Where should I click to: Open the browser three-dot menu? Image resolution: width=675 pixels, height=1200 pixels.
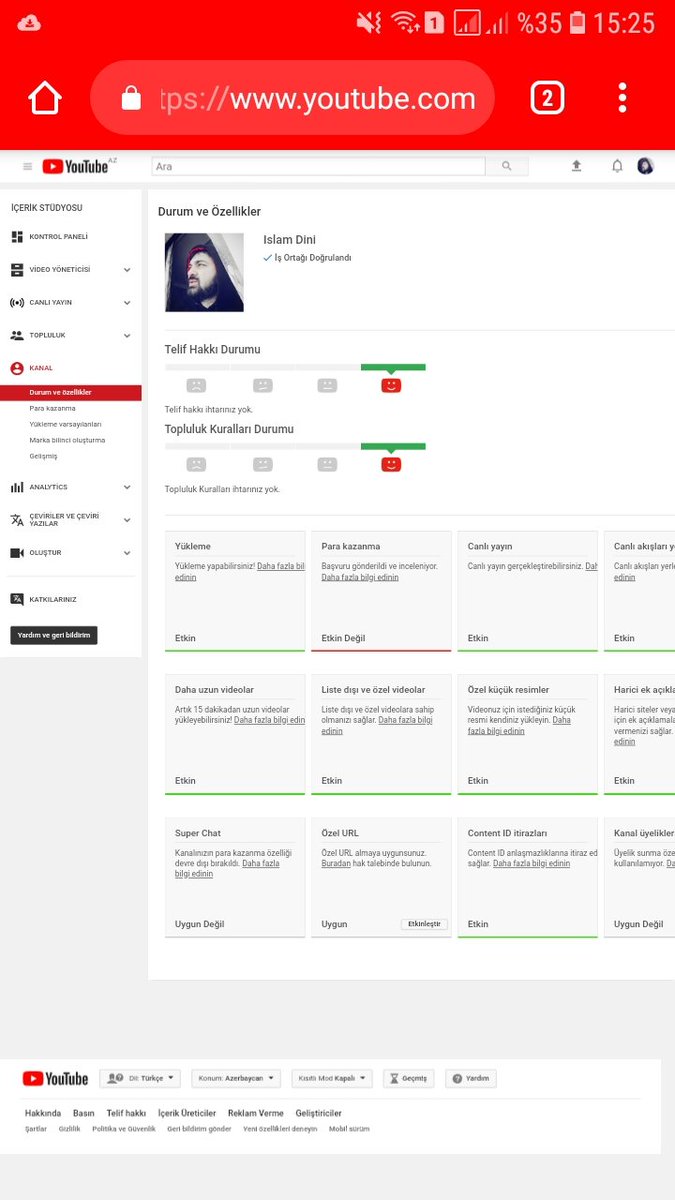(622, 98)
